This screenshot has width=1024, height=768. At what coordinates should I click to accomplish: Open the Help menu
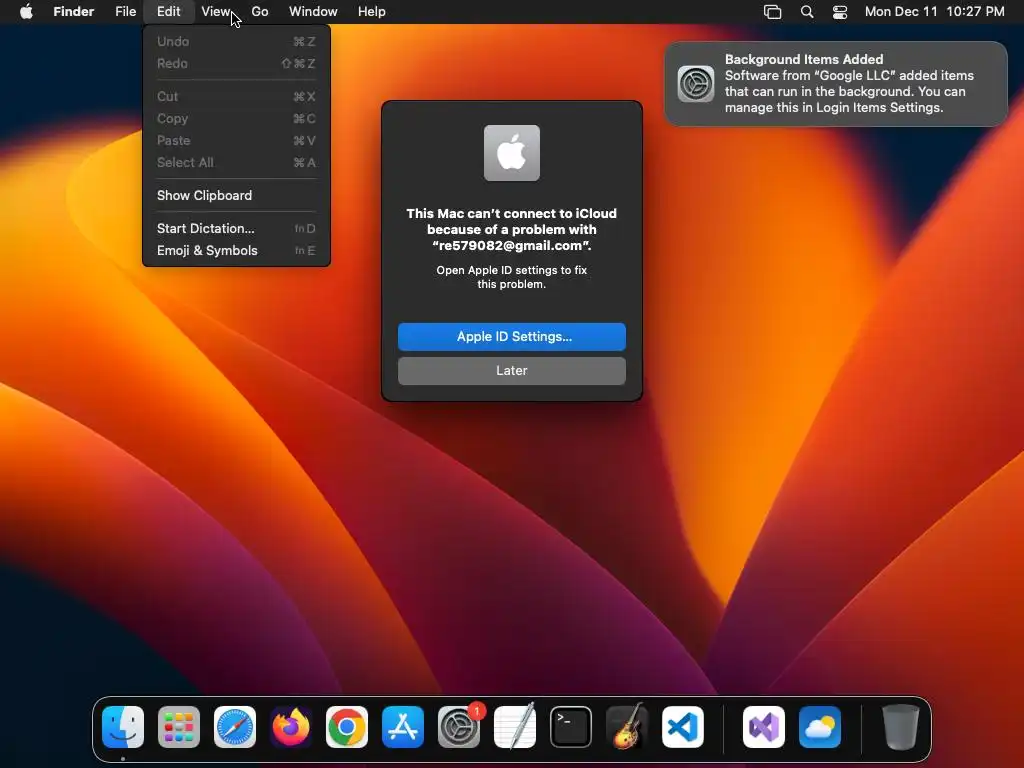[372, 12]
